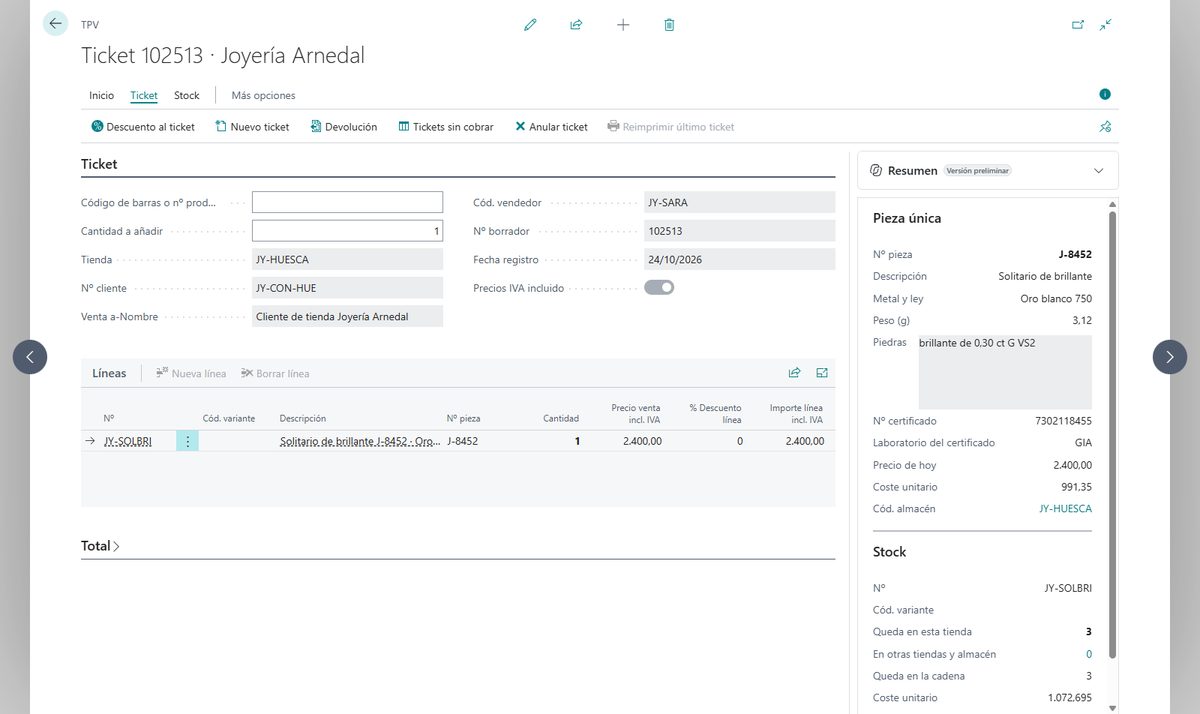The width and height of the screenshot is (1200, 714).
Task: Click the Cód. vendedor field JY-SARA
Action: [x=739, y=203]
